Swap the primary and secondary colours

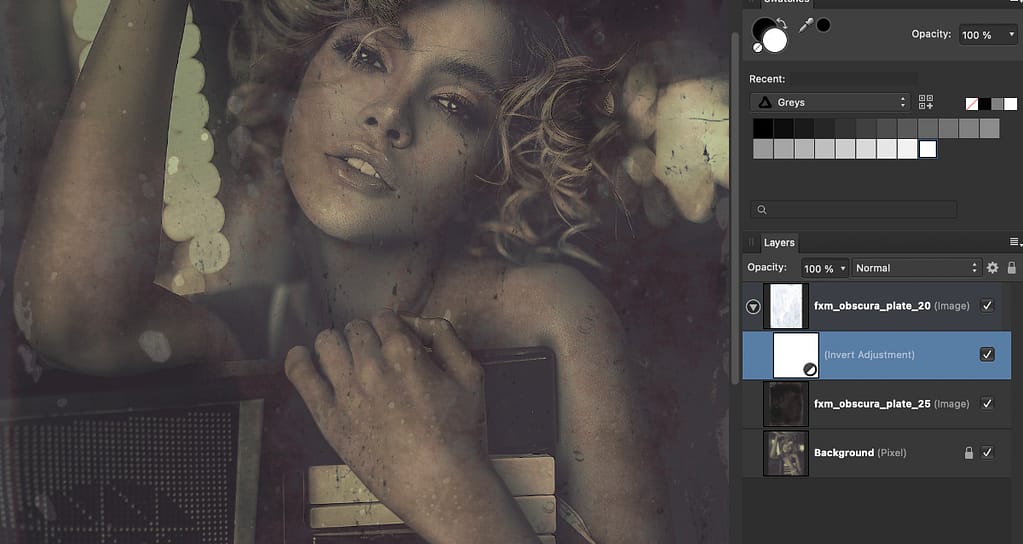782,23
